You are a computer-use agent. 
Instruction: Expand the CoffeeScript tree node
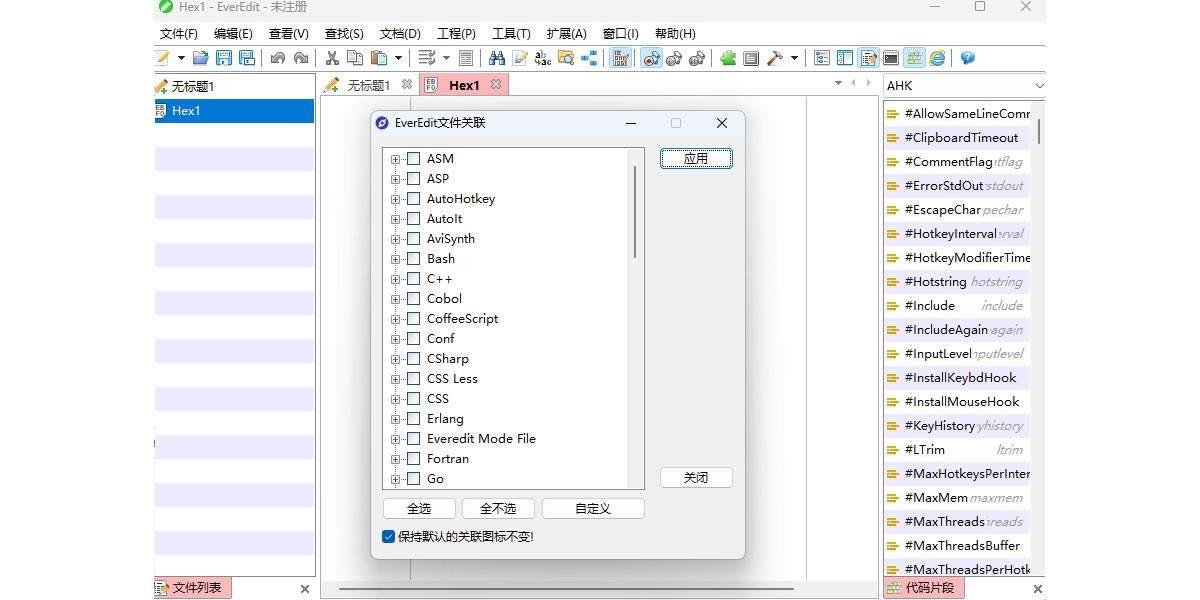(x=396, y=318)
